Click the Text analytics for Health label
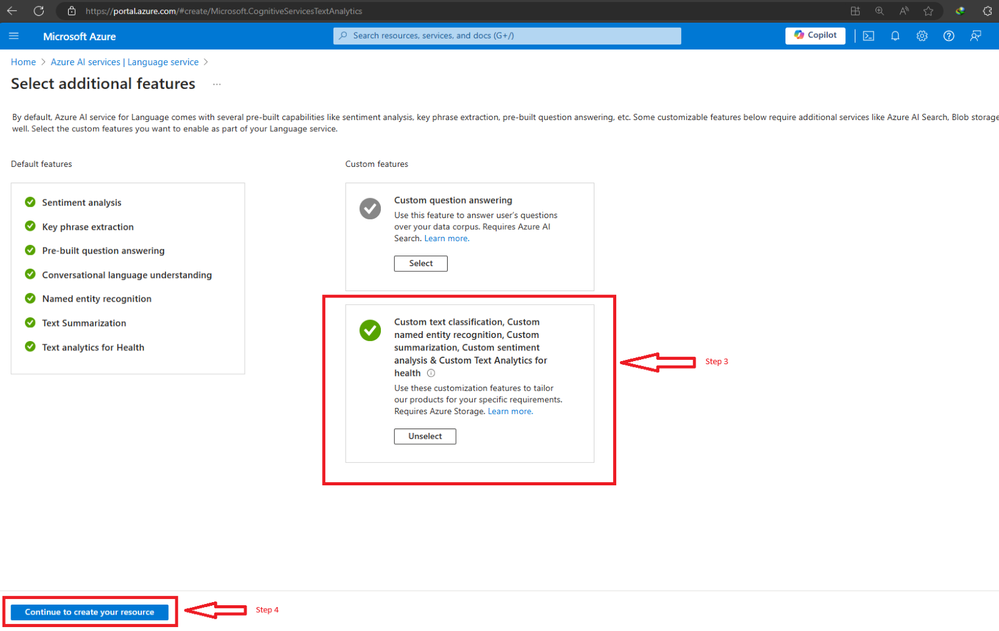This screenshot has height=631, width=999. 93,347
